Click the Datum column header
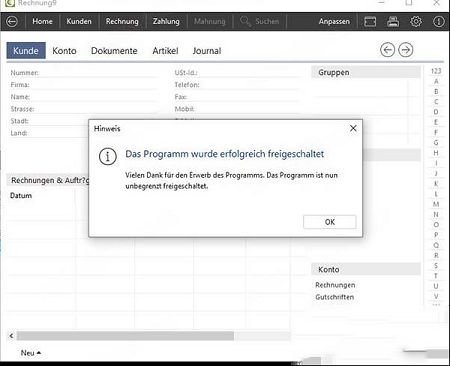 tap(21, 196)
